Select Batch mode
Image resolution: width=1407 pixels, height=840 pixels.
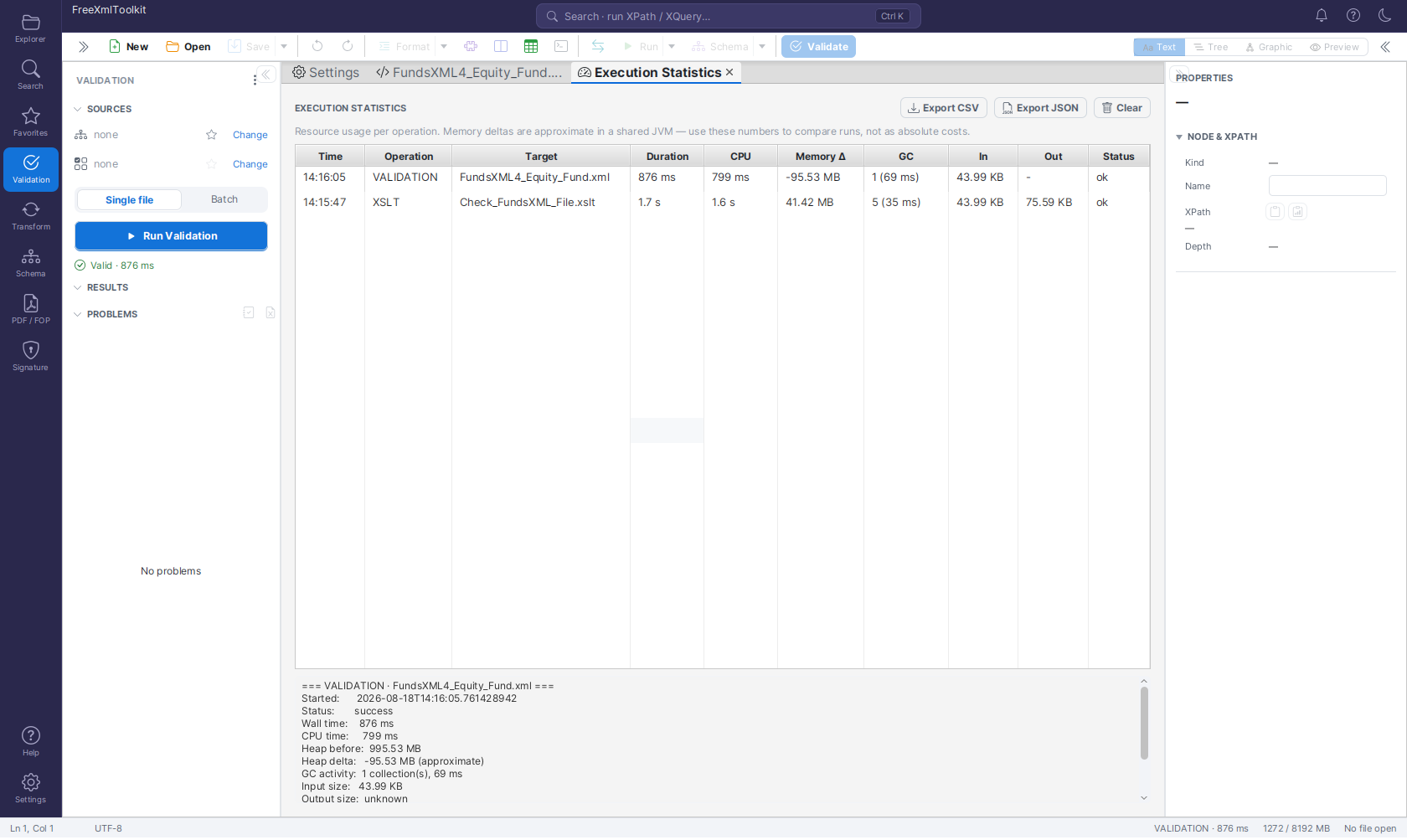224,199
